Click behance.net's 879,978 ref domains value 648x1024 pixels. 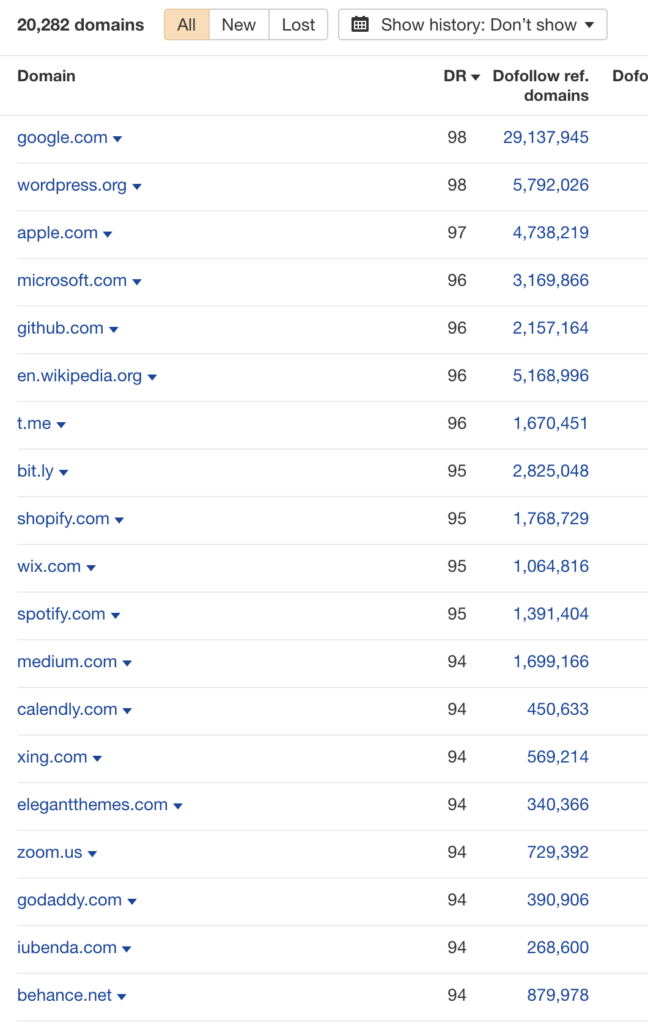(x=558, y=996)
